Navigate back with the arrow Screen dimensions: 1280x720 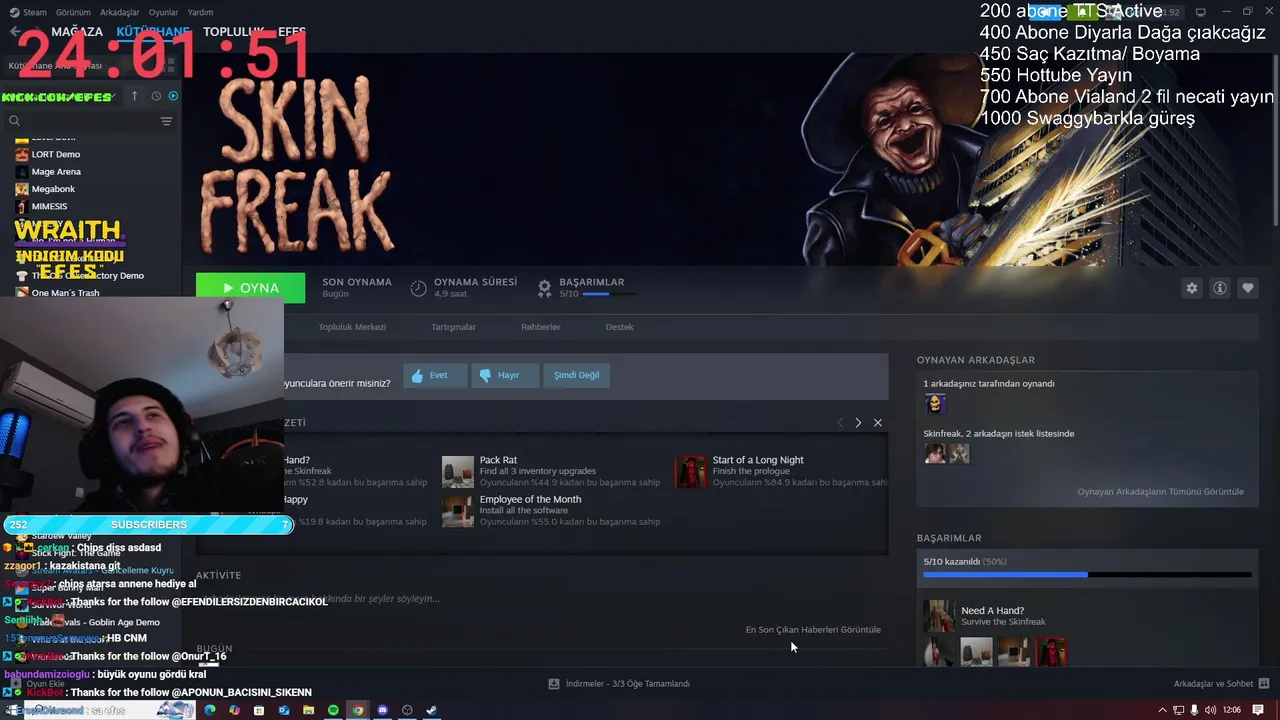pyautogui.click(x=15, y=32)
